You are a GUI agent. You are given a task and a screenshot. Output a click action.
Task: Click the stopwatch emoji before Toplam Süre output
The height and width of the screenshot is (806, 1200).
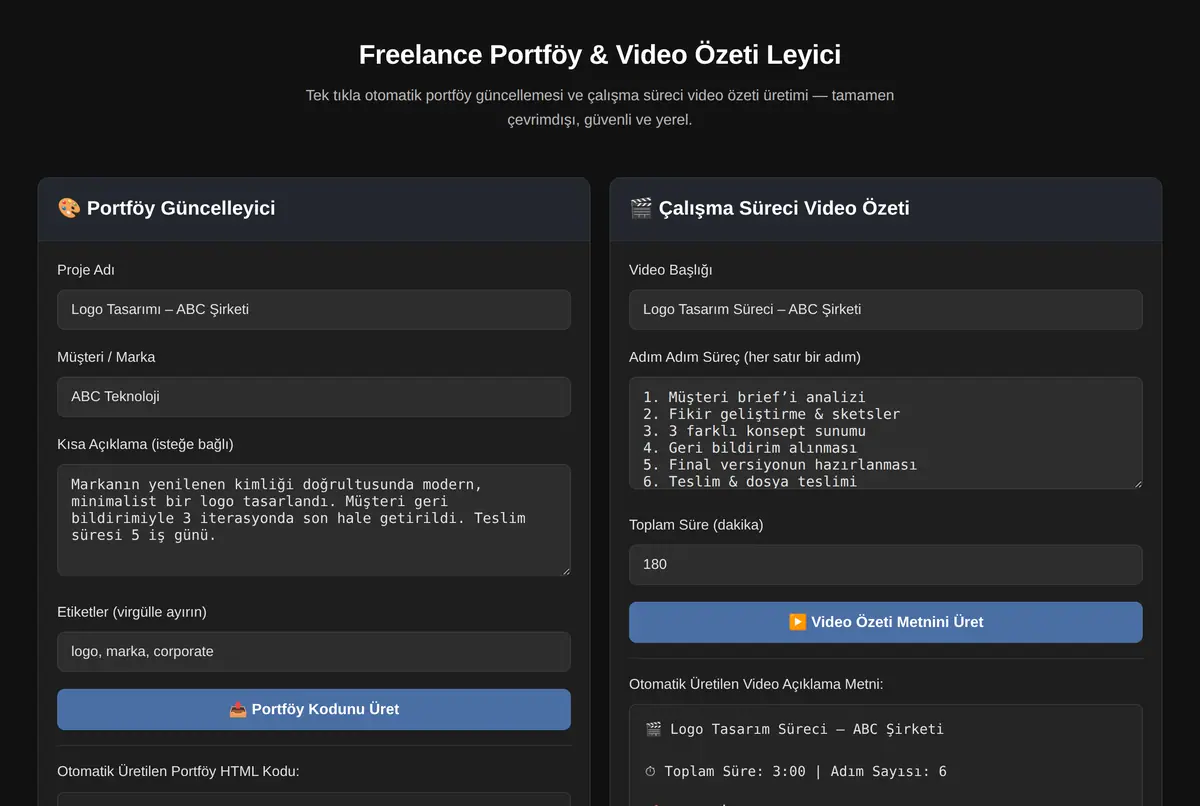point(651,772)
